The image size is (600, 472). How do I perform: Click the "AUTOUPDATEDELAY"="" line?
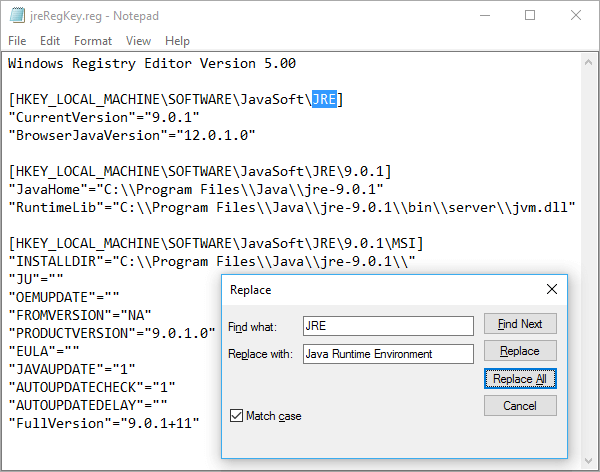tap(88, 405)
